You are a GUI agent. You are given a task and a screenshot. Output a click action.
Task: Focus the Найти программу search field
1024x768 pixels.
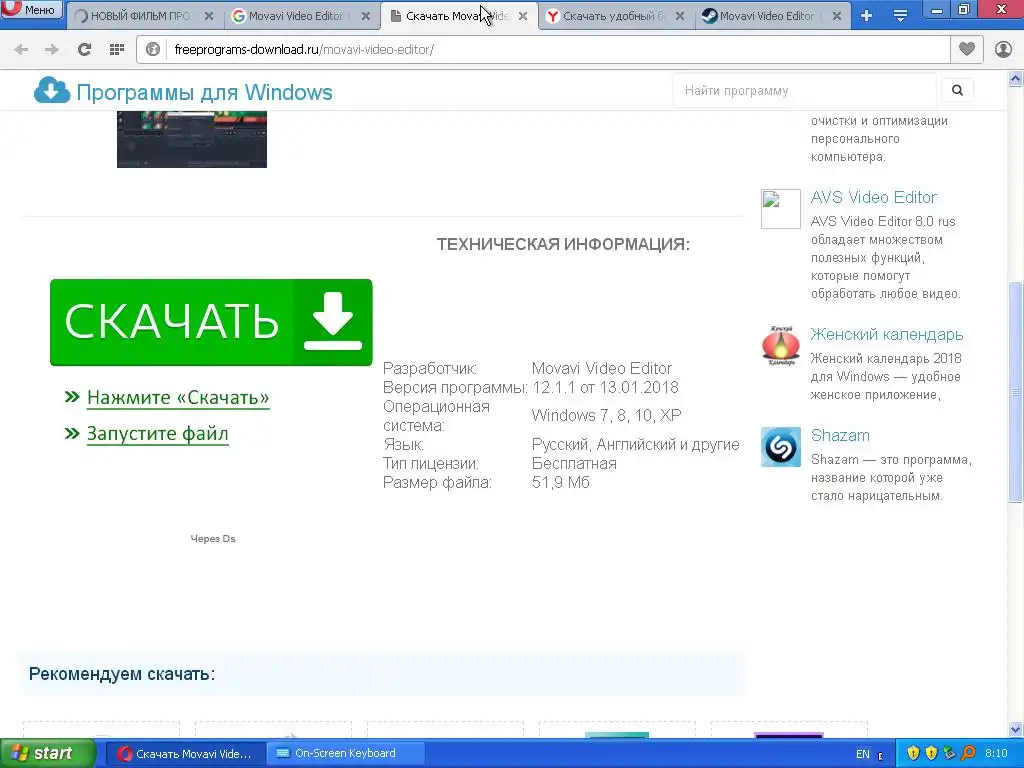805,91
